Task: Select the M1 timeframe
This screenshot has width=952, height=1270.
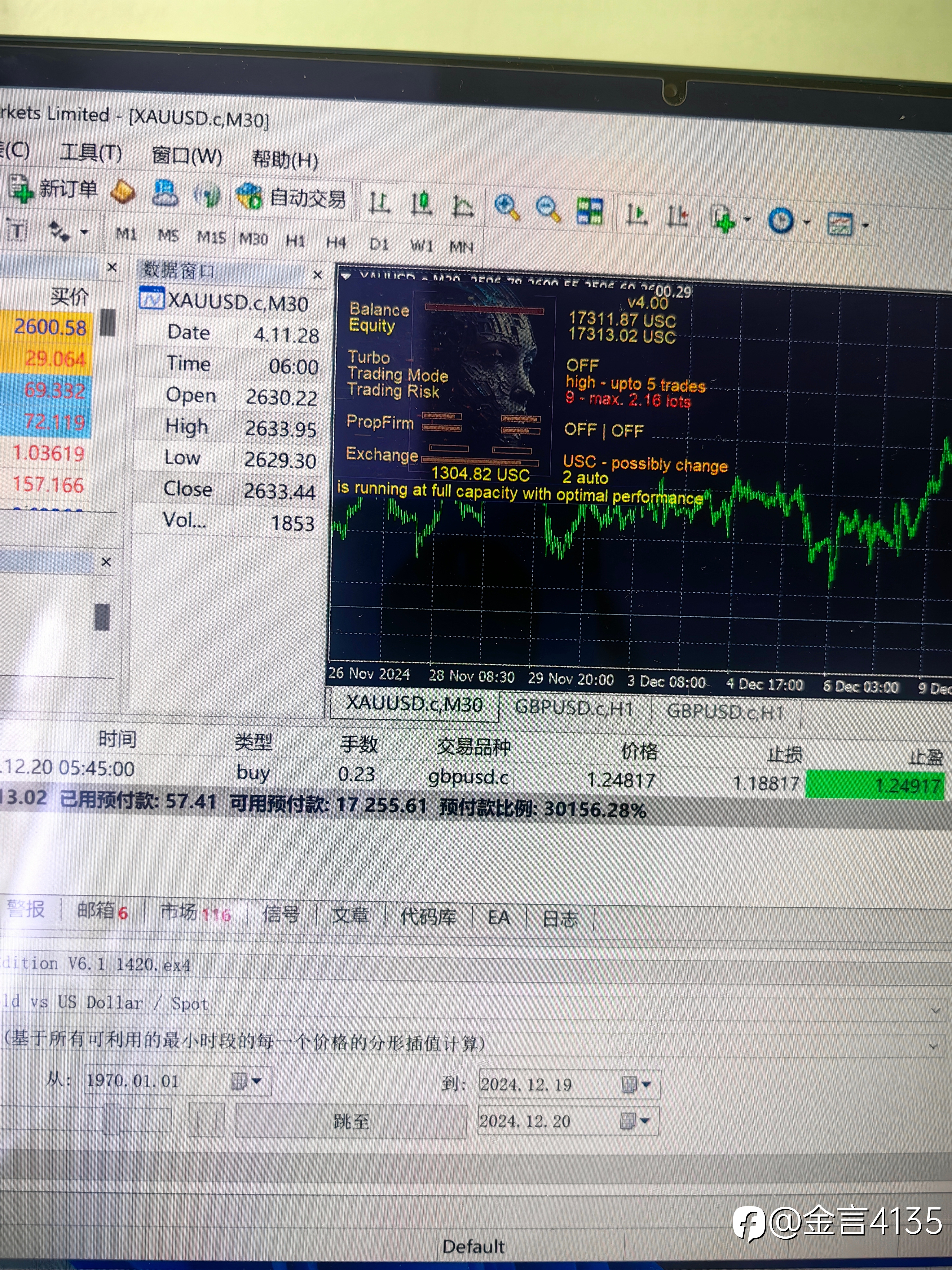Action: pyautogui.click(x=126, y=235)
